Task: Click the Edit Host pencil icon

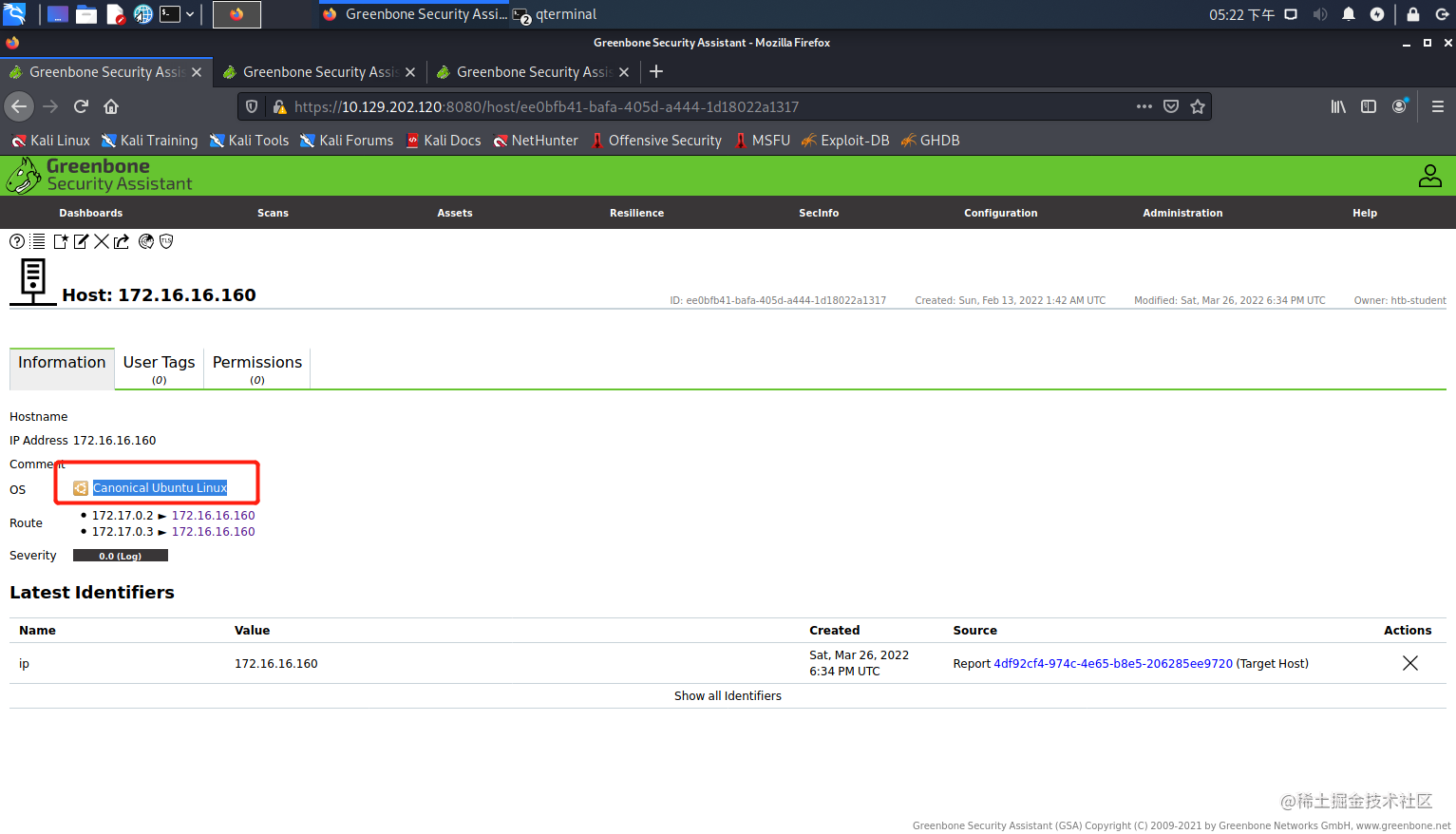Action: [81, 241]
